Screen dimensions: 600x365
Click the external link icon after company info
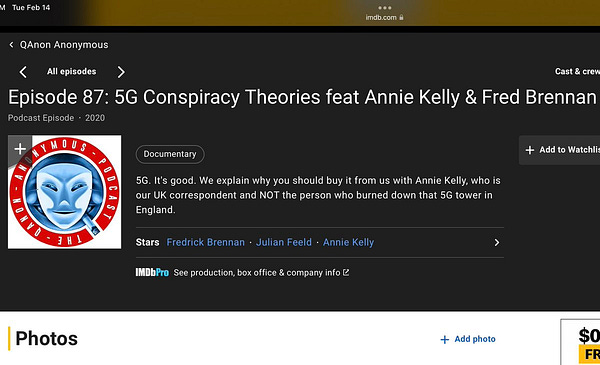[346, 272]
